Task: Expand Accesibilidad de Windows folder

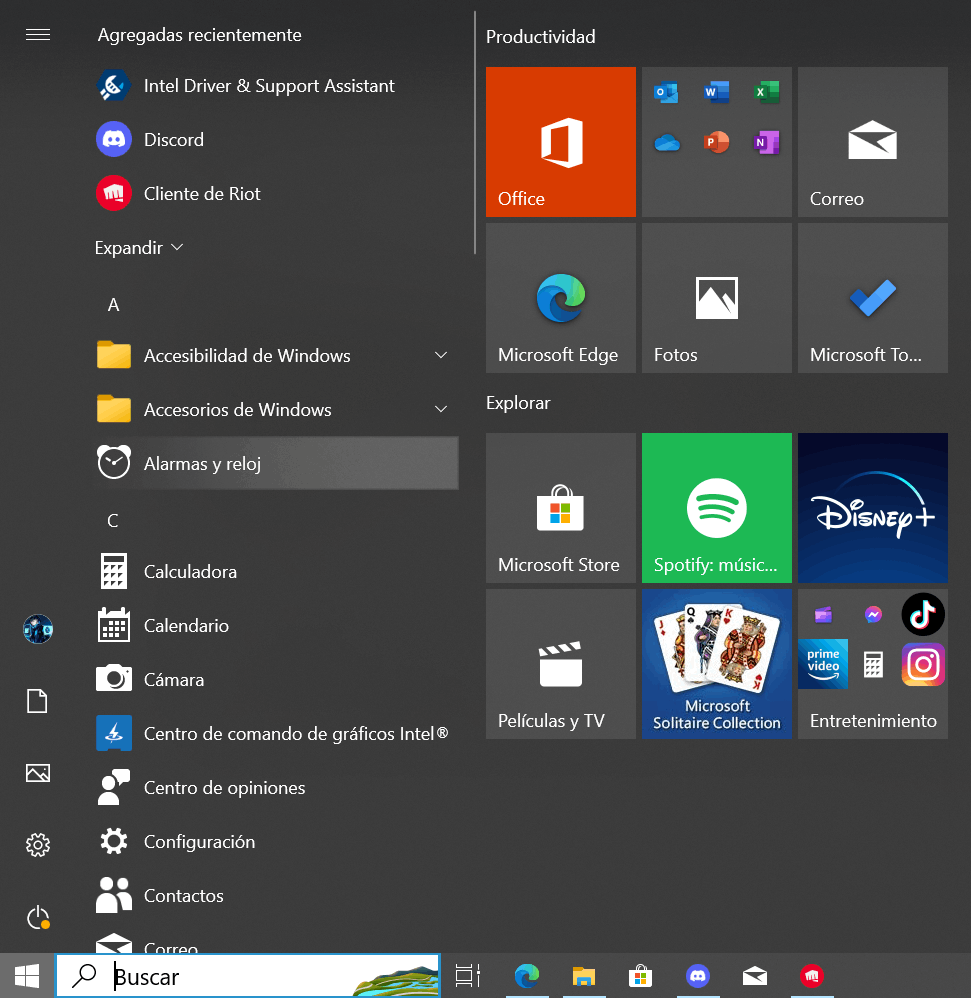Action: click(x=276, y=355)
